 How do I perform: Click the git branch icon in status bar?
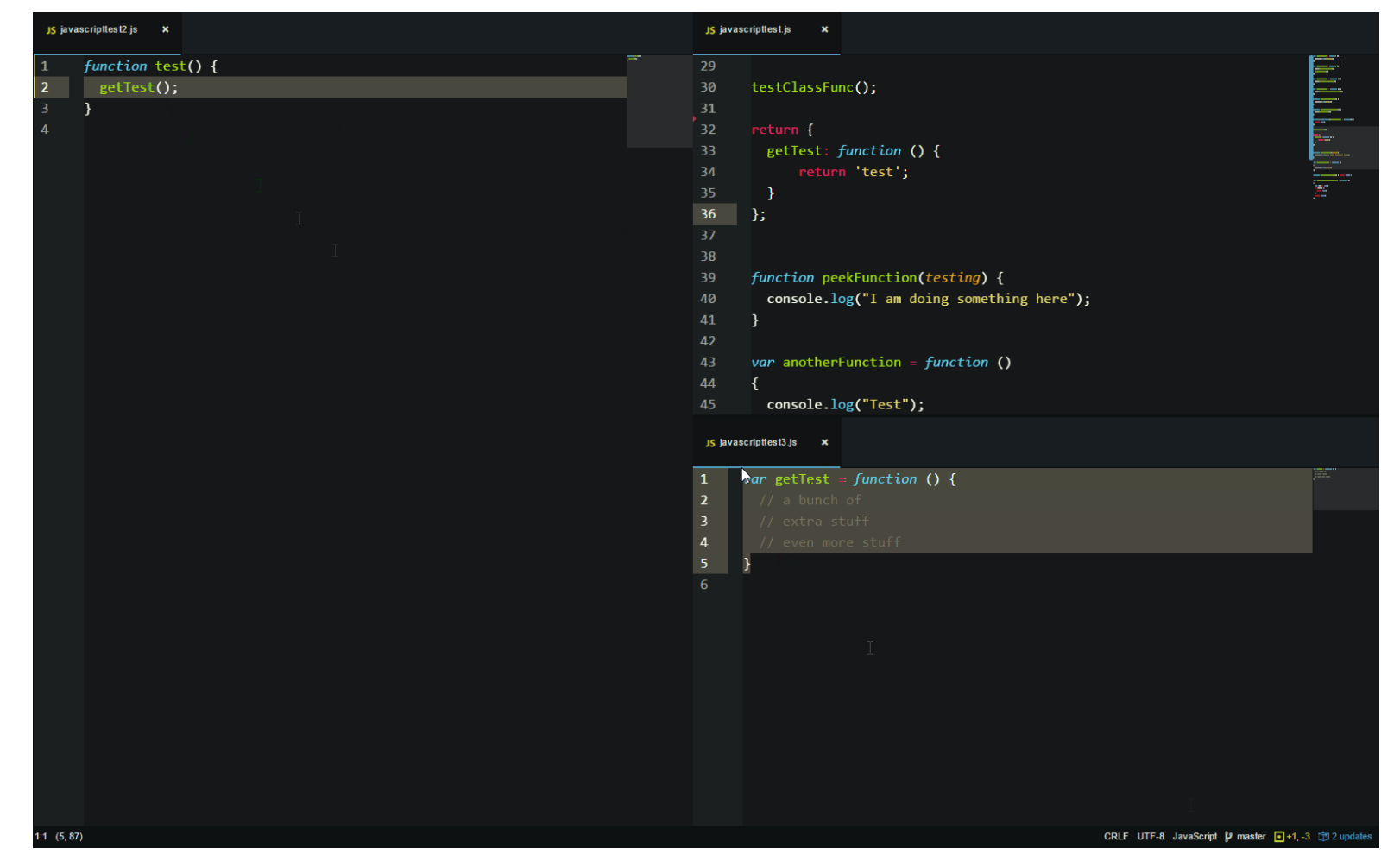tap(1228, 836)
